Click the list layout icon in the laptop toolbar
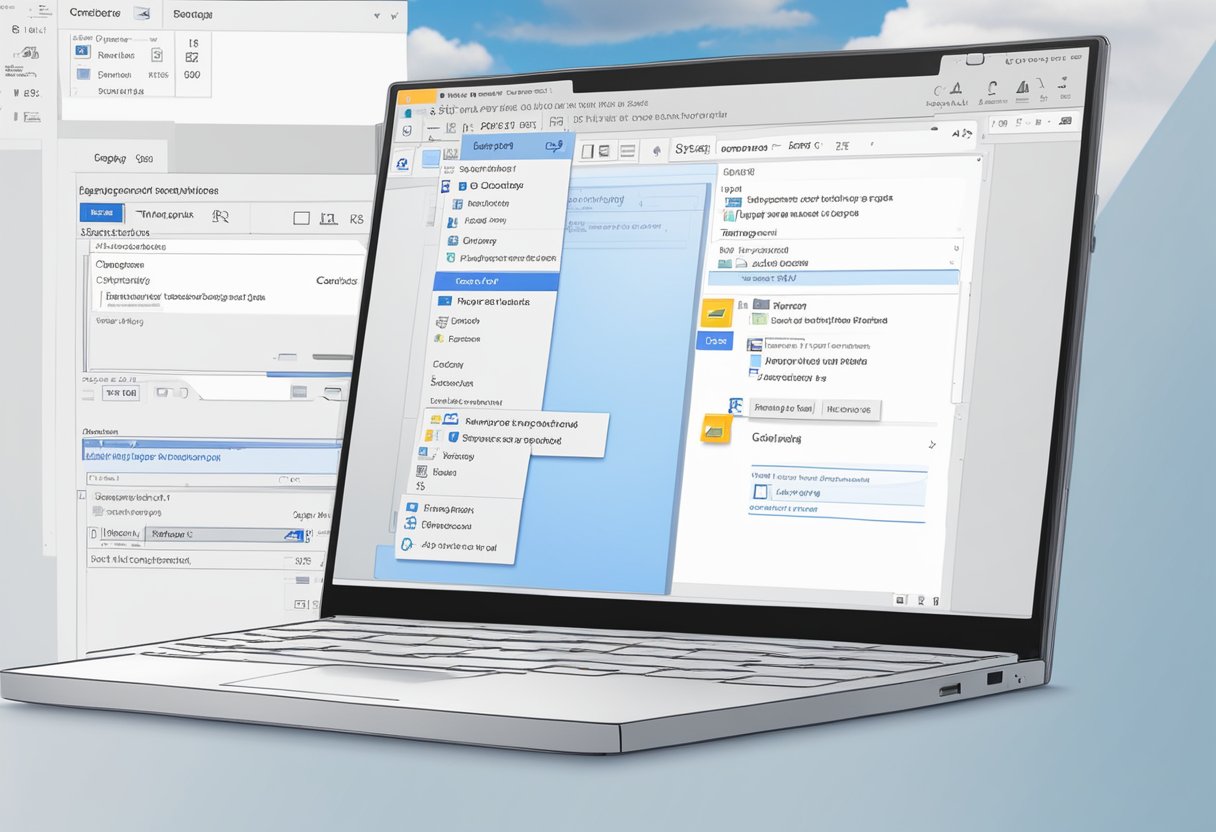Viewport: 1216px width, 832px height. (x=627, y=151)
